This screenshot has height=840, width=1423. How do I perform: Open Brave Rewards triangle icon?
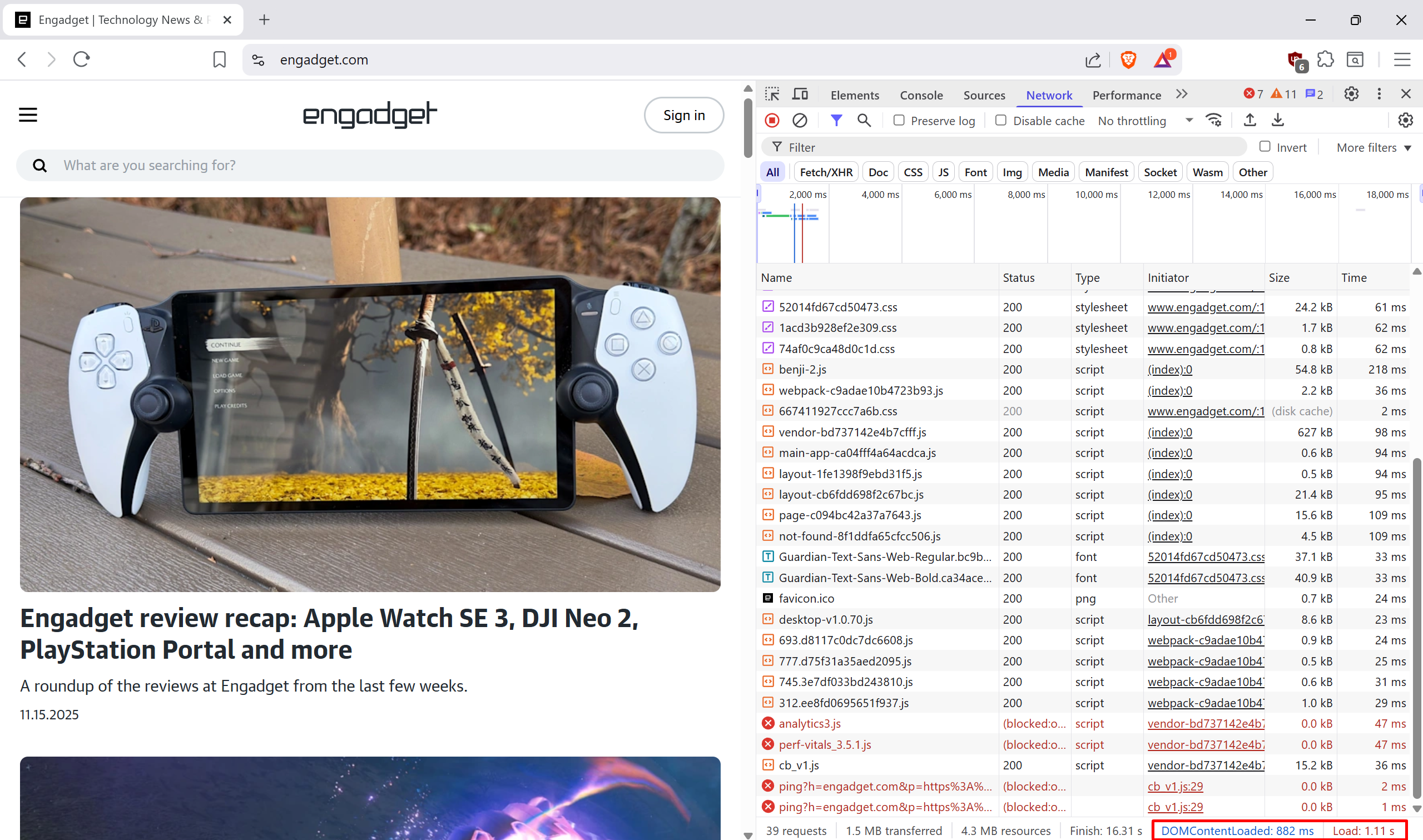pos(1164,59)
